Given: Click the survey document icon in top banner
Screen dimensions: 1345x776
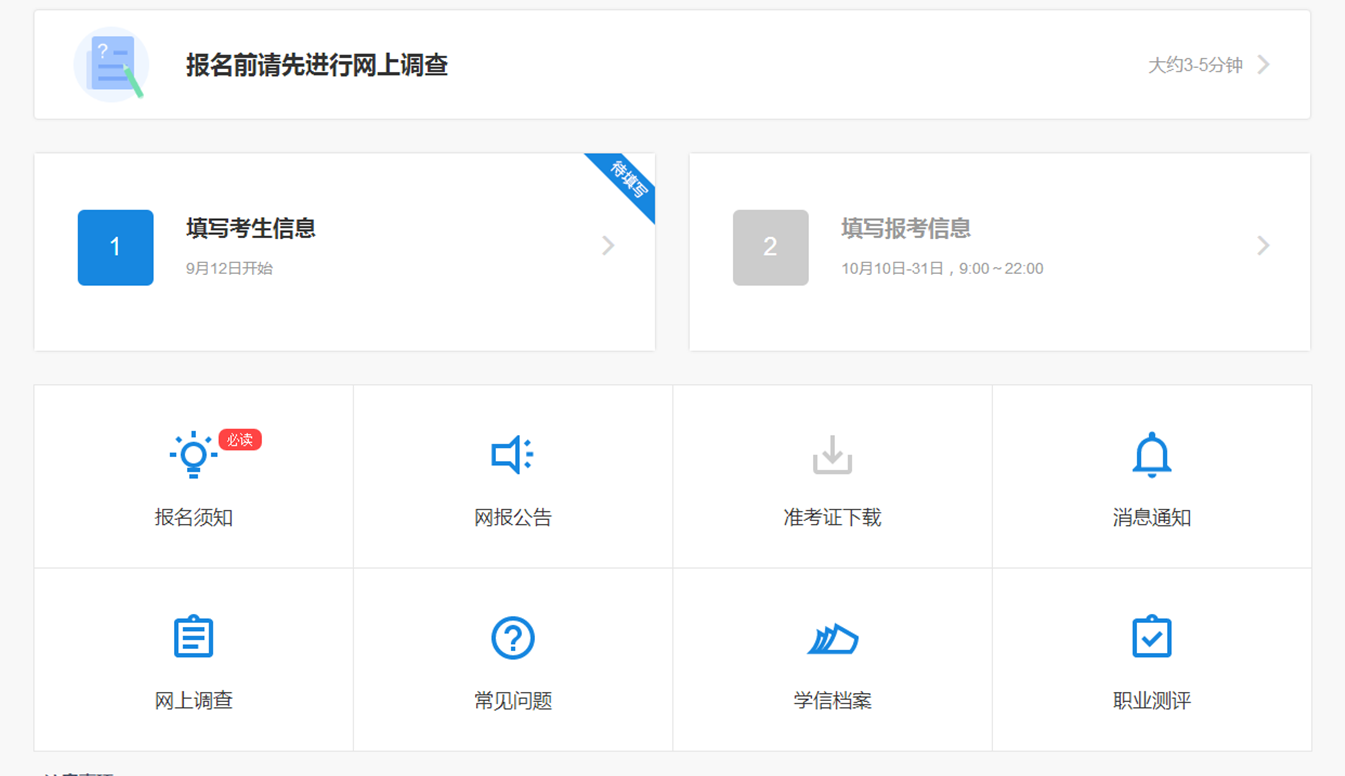Looking at the screenshot, I should pos(112,65).
